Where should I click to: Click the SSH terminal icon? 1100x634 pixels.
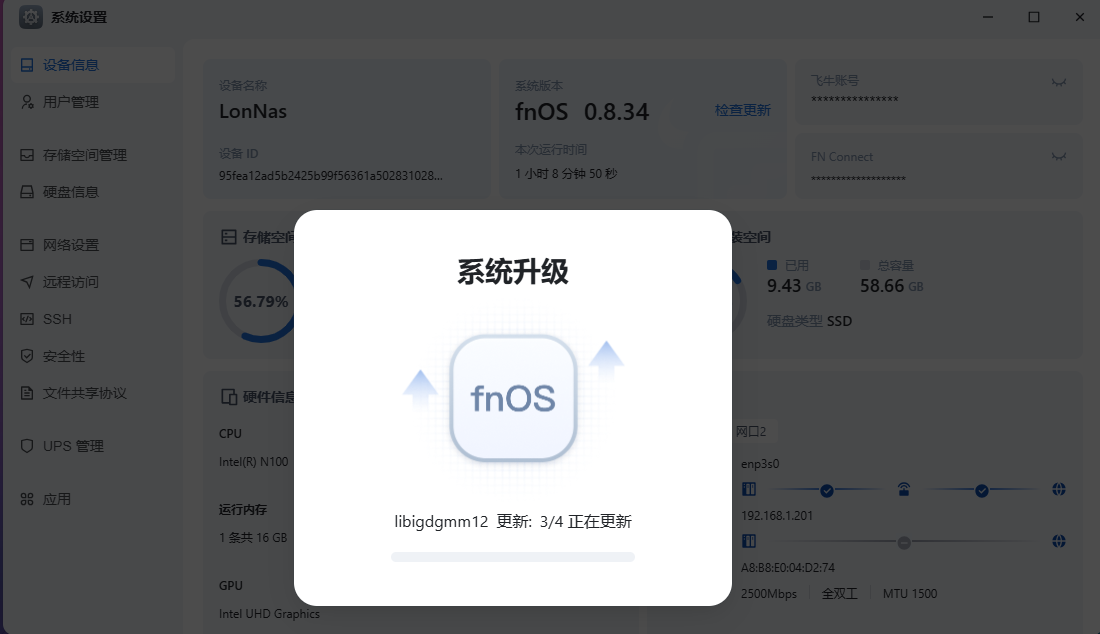click(x=27, y=319)
